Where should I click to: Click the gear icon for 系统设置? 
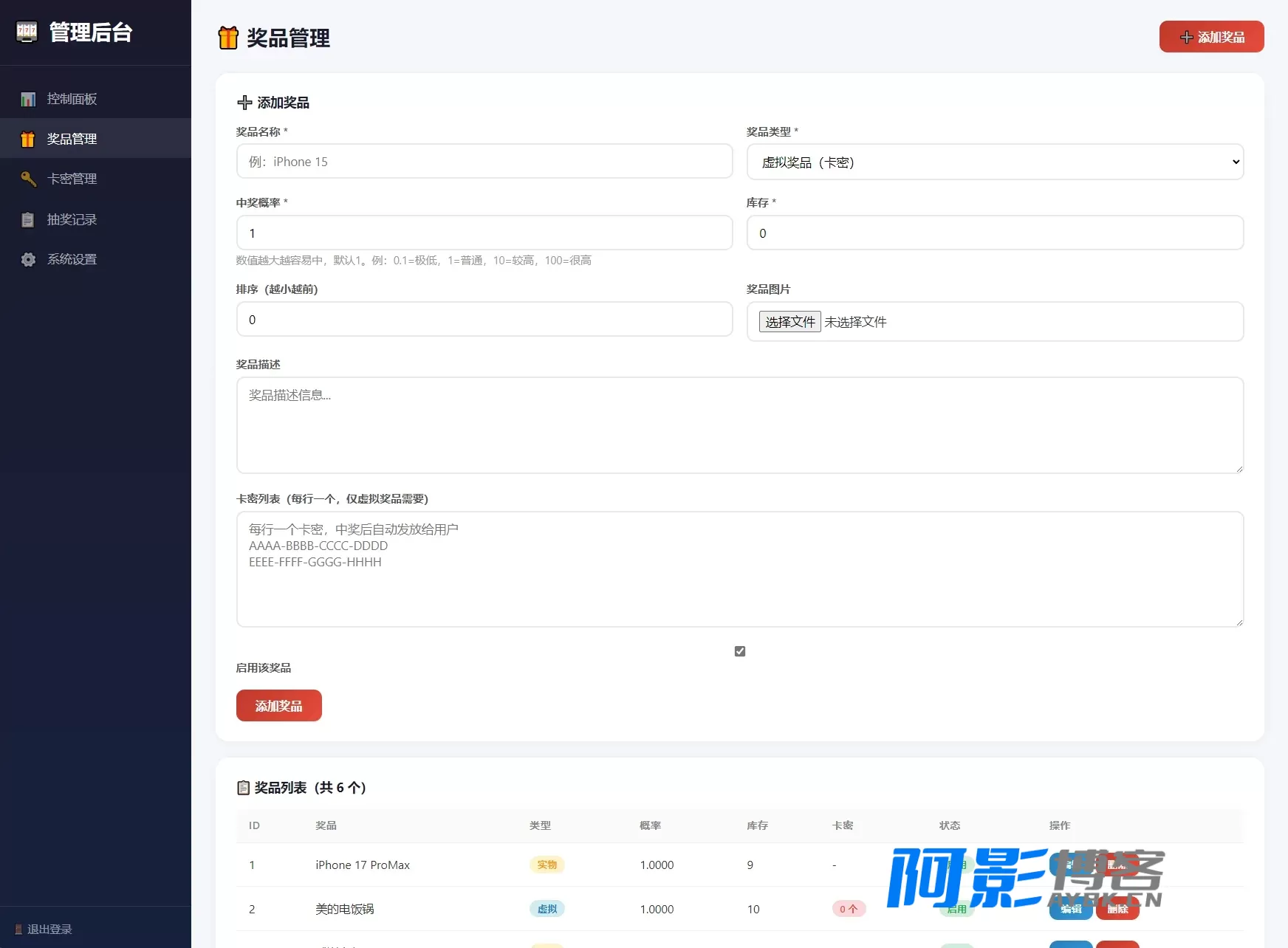click(28, 259)
